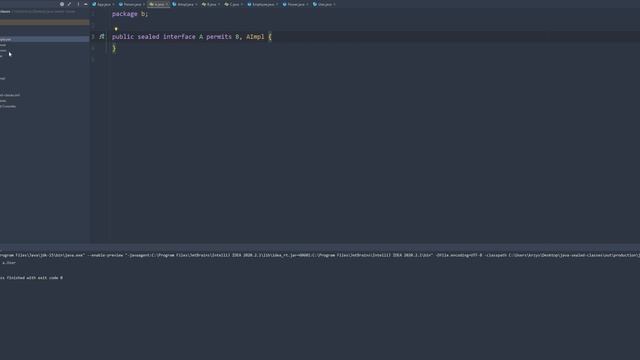Click the closing brace on the interface's last line
The height and width of the screenshot is (360, 640).
pyautogui.click(x=114, y=49)
